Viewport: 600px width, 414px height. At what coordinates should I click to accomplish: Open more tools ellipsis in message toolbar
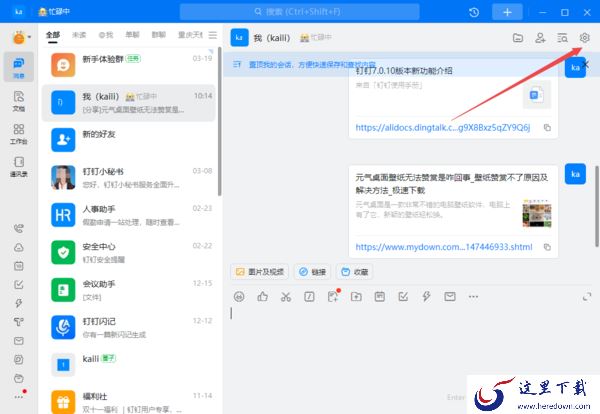473,297
